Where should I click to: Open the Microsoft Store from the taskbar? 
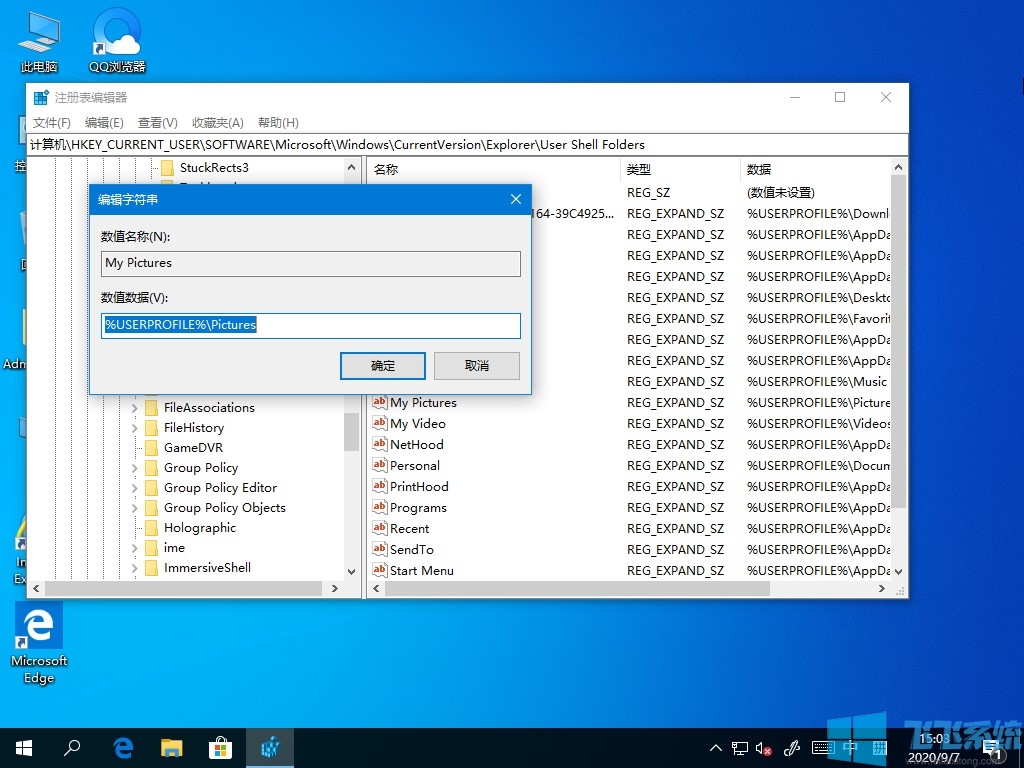click(220, 747)
